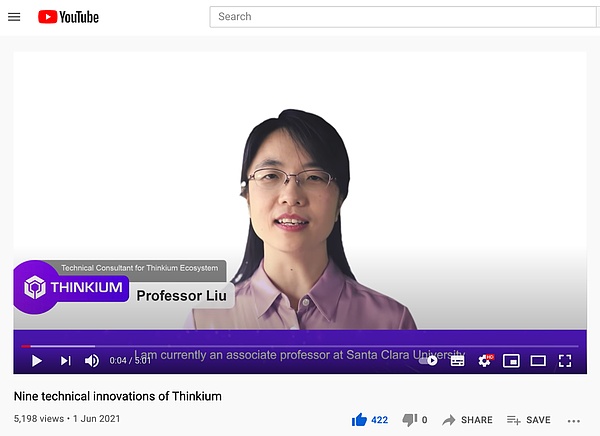Switch to theater mode
The image size is (600, 436).
pos(538,361)
